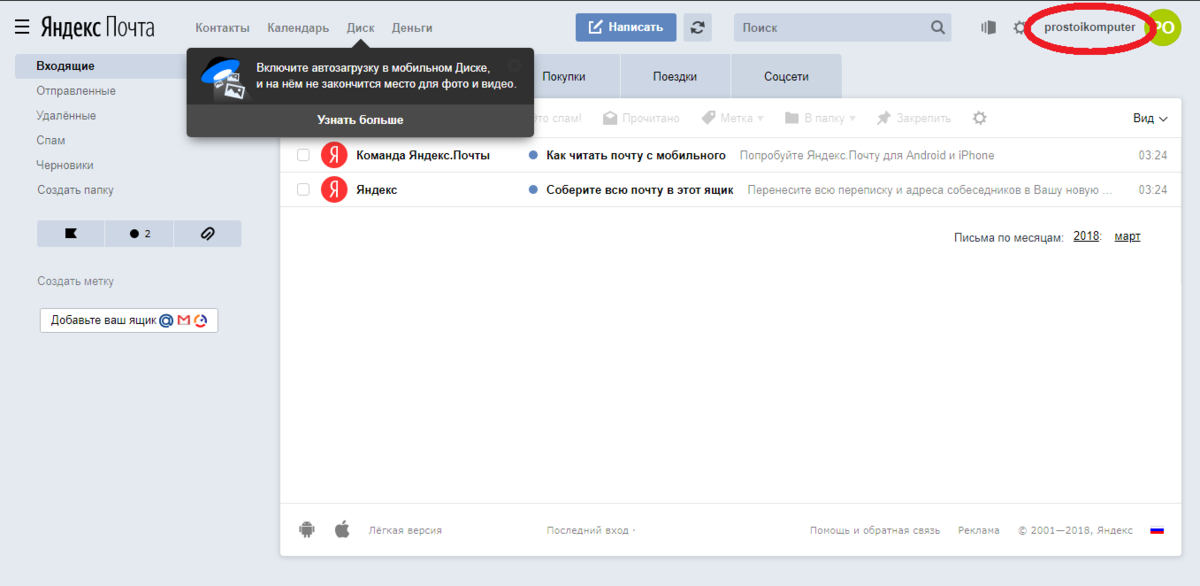Click the Яндекс sender avatar in the Команда Яндекс.Почты row
The image size is (1200, 586).
pyautogui.click(x=334, y=155)
